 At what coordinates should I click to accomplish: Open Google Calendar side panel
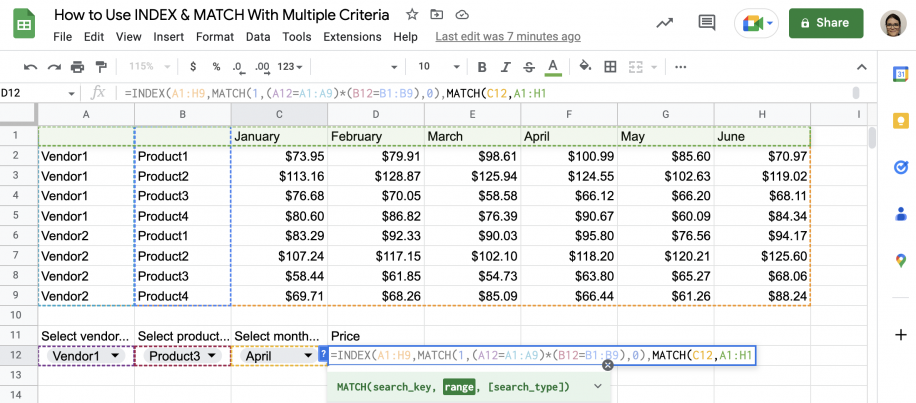tap(900, 74)
